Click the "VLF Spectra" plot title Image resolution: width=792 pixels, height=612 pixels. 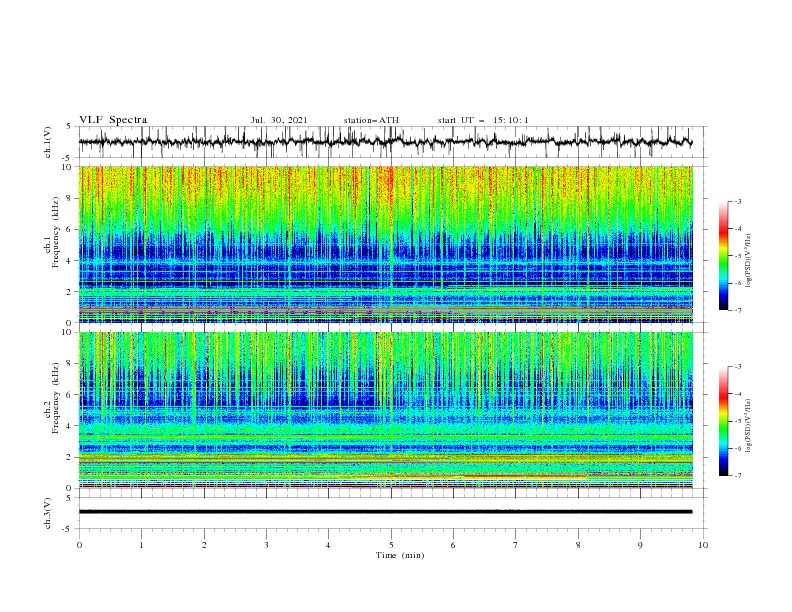[113, 120]
